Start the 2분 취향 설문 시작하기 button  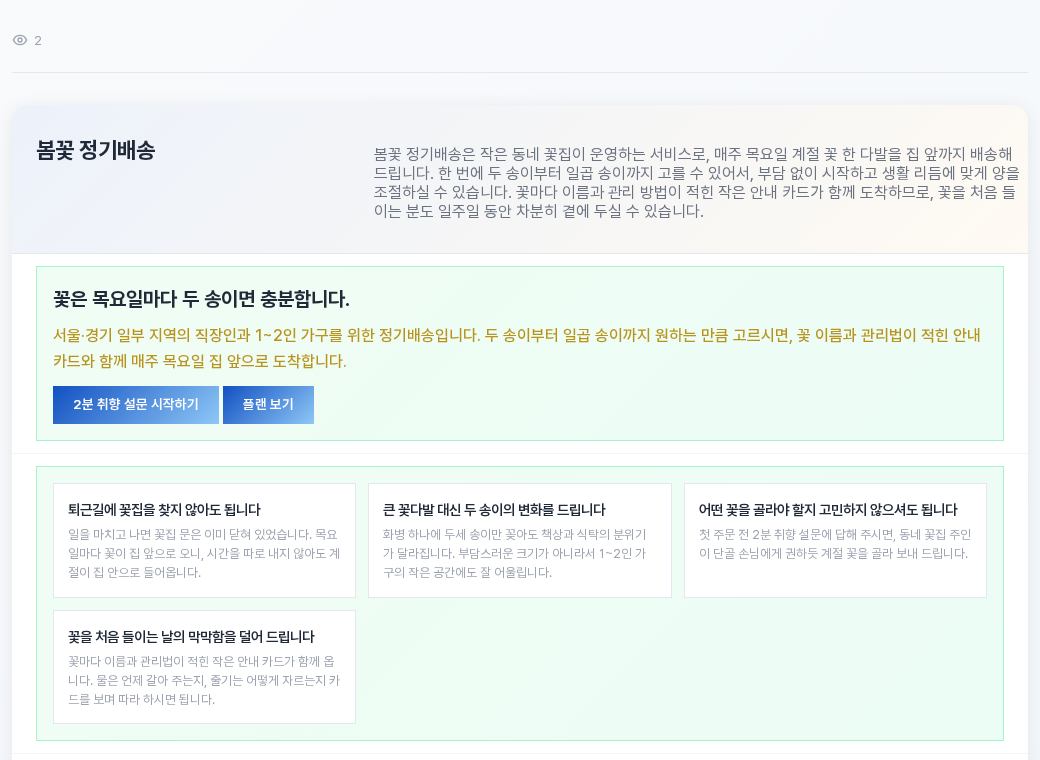pyautogui.click(x=136, y=405)
